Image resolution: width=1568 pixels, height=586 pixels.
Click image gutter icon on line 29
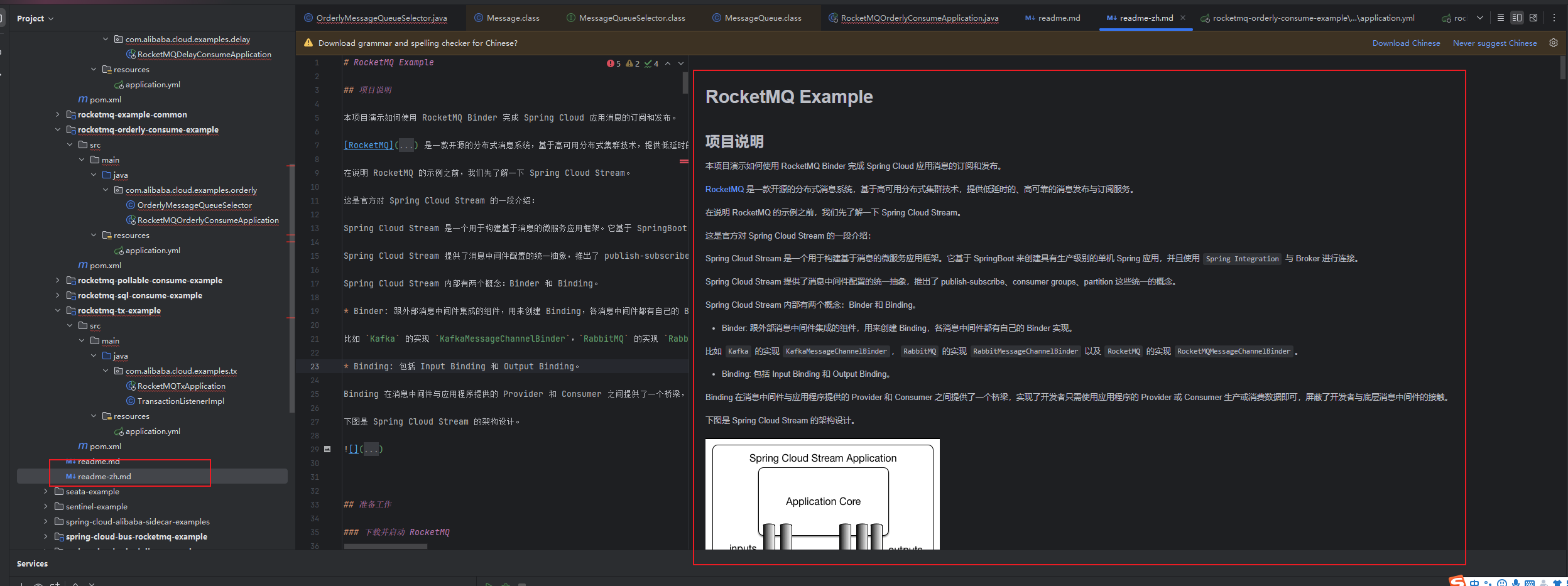tap(327, 449)
